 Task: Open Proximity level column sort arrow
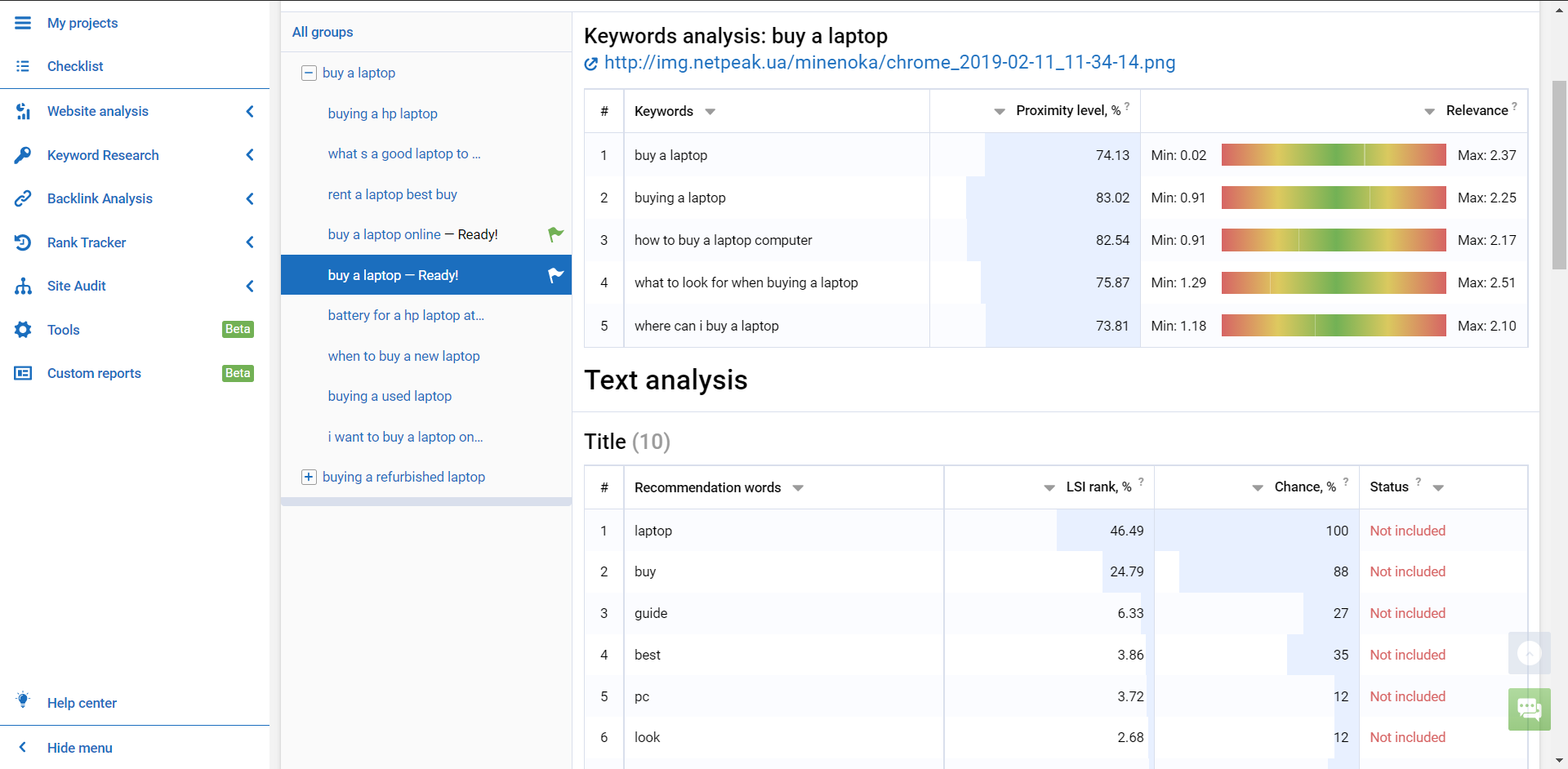click(1000, 112)
